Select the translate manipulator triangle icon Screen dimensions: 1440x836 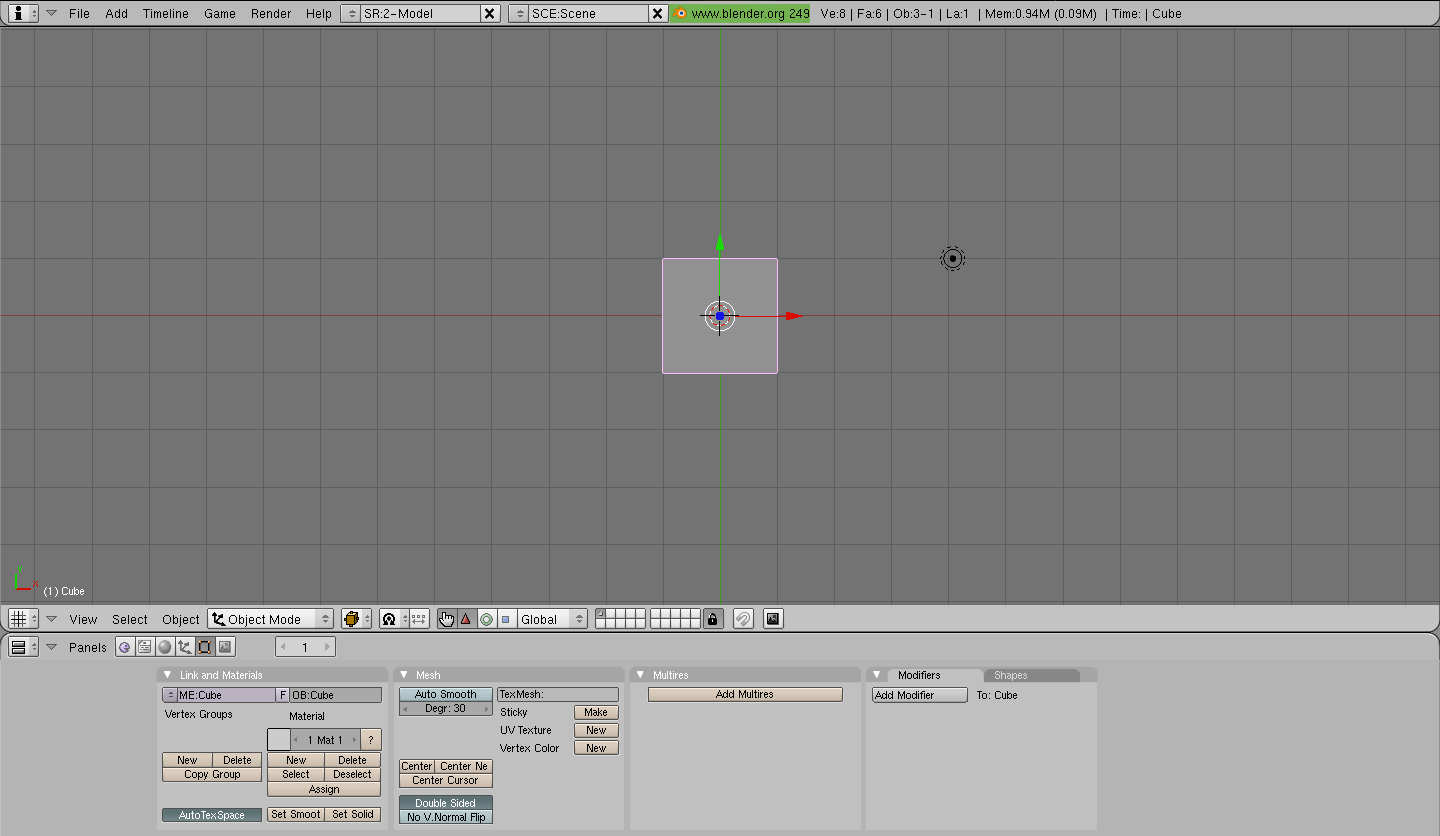(x=465, y=619)
